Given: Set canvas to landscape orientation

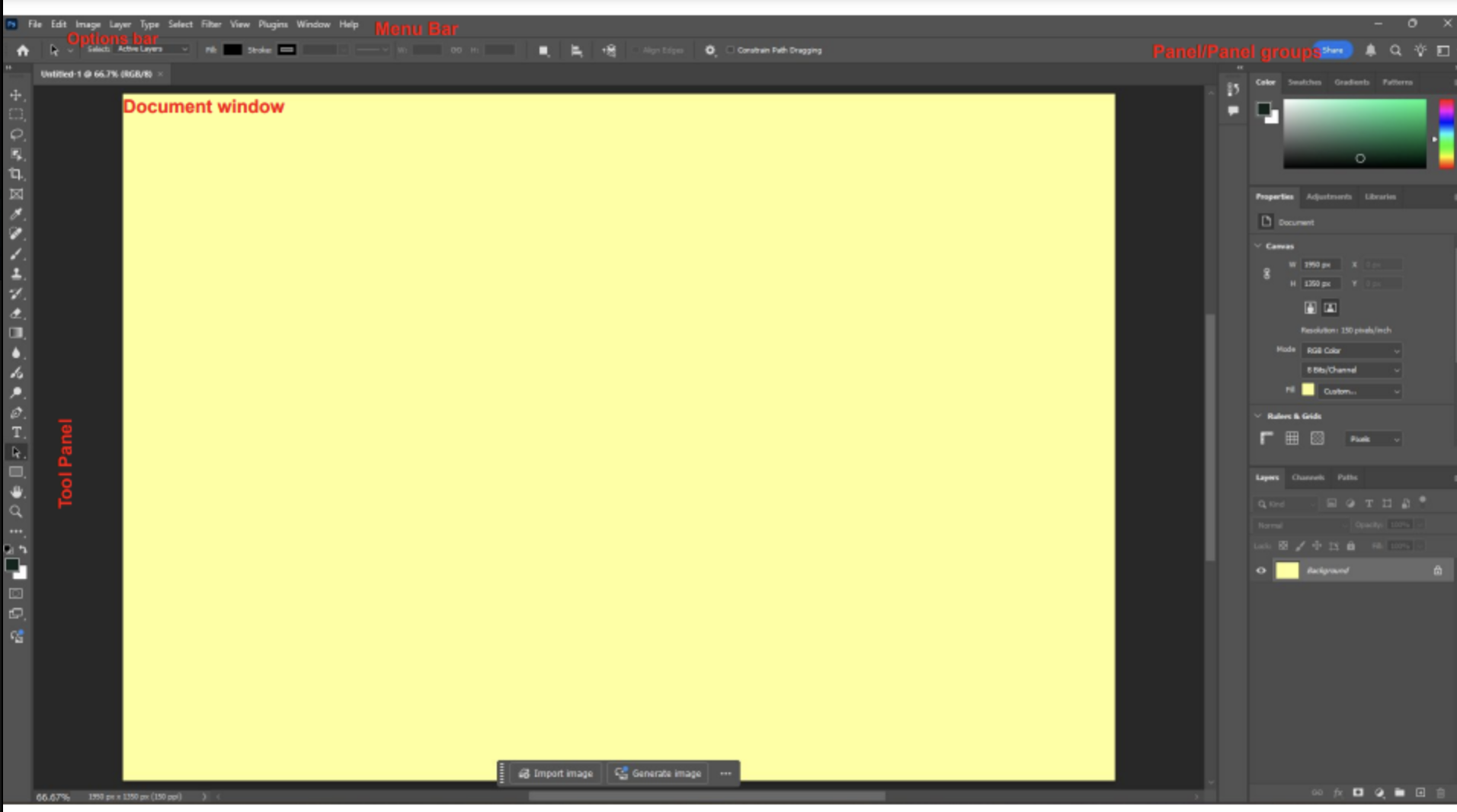Looking at the screenshot, I should (x=1331, y=308).
